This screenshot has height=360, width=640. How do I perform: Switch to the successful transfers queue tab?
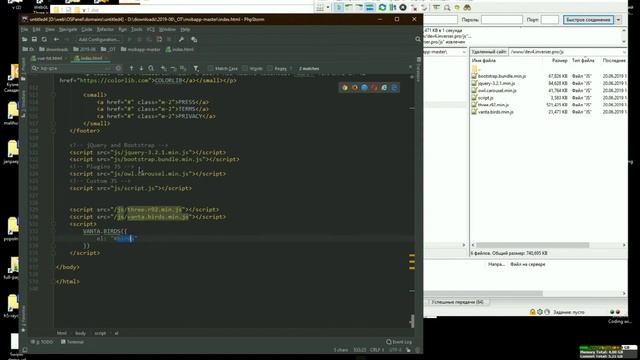[457, 302]
